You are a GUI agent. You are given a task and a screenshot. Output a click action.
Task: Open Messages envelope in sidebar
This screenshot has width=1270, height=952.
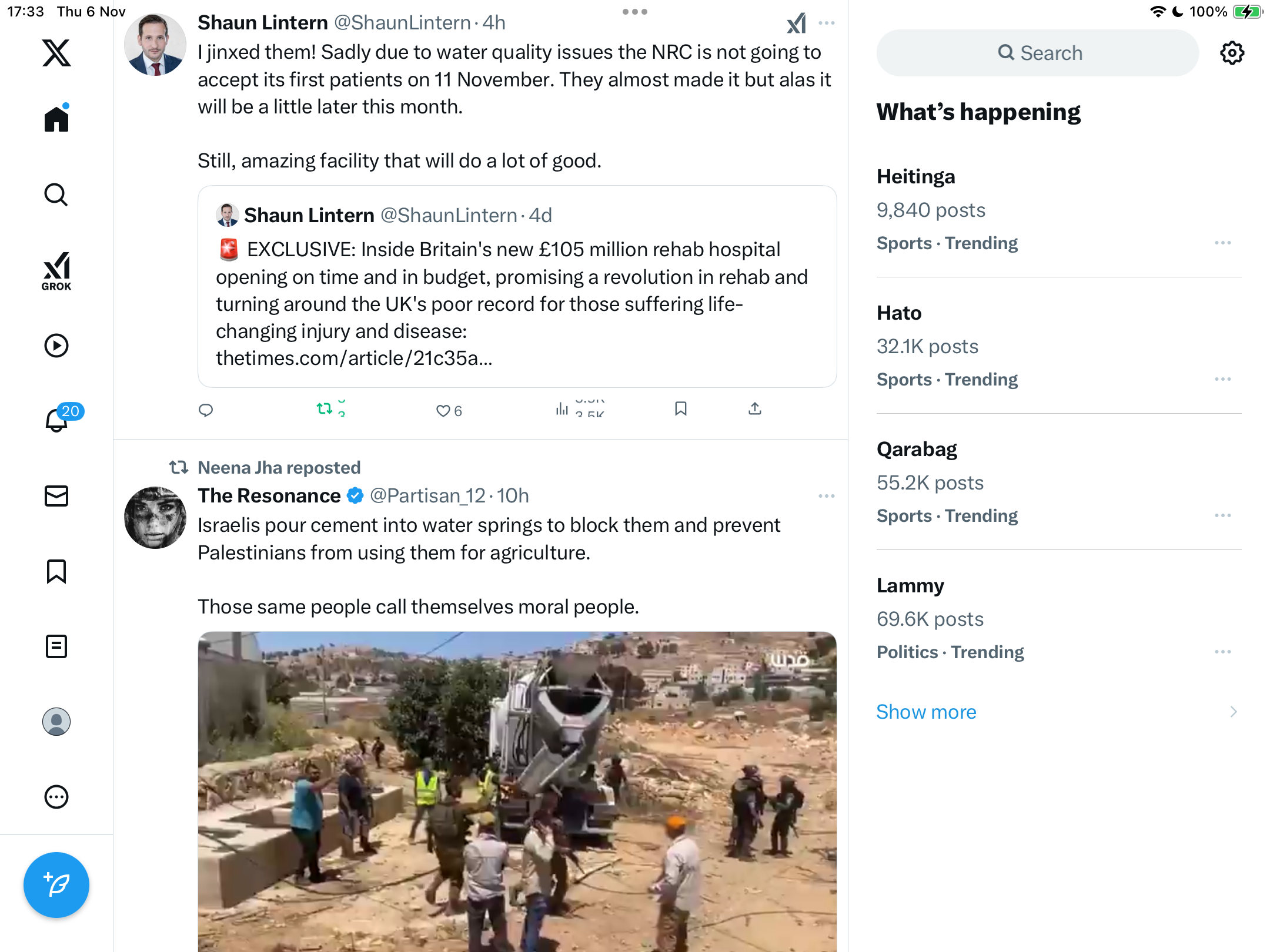[56, 496]
